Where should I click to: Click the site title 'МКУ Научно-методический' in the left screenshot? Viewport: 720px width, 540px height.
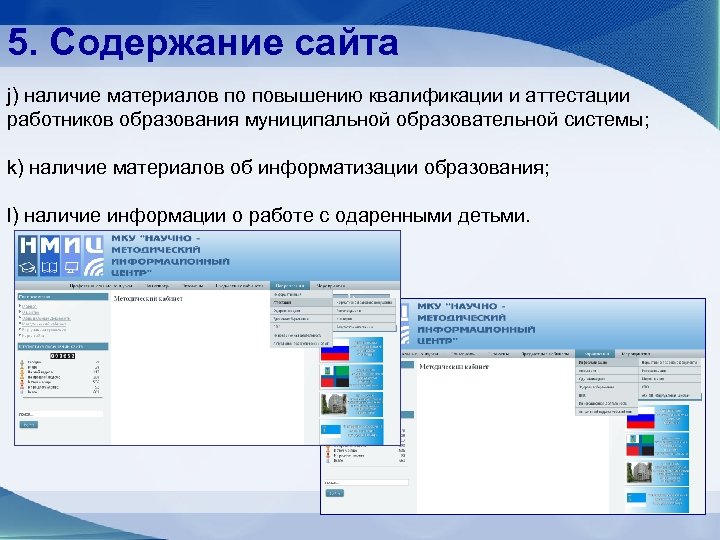(x=170, y=255)
